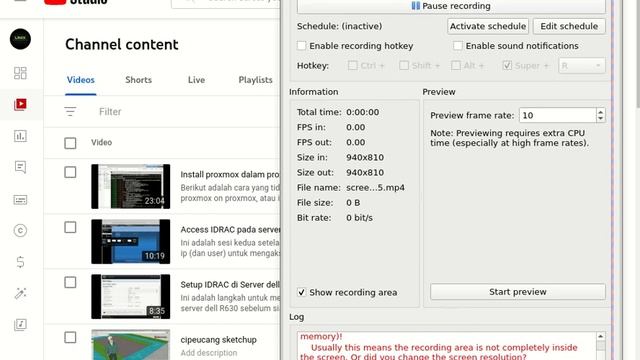The width and height of the screenshot is (640, 360).
Task: Tick the select-all Video header checkbox
Action: pyautogui.click(x=70, y=143)
